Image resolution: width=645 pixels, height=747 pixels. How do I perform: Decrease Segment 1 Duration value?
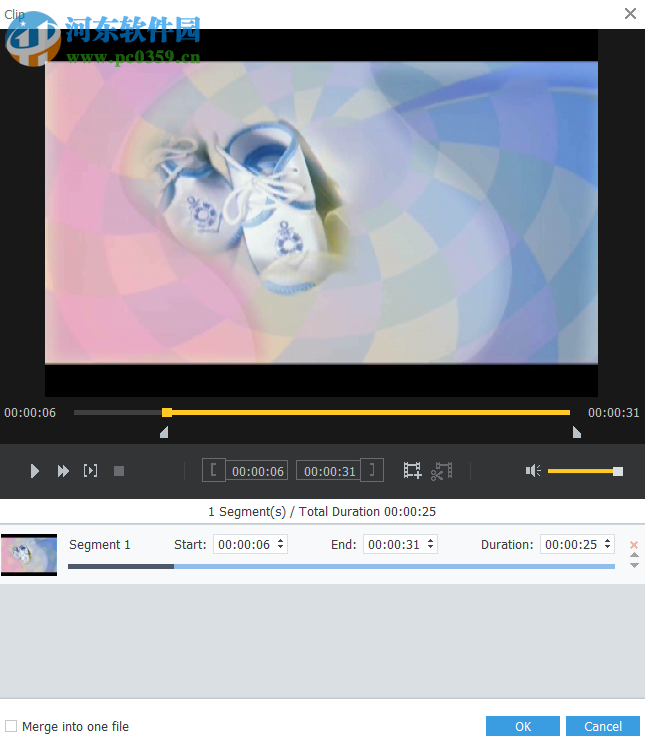[608, 548]
